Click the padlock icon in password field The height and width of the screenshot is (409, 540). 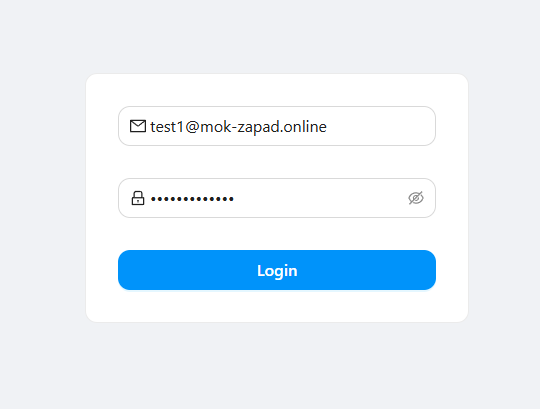[138, 198]
